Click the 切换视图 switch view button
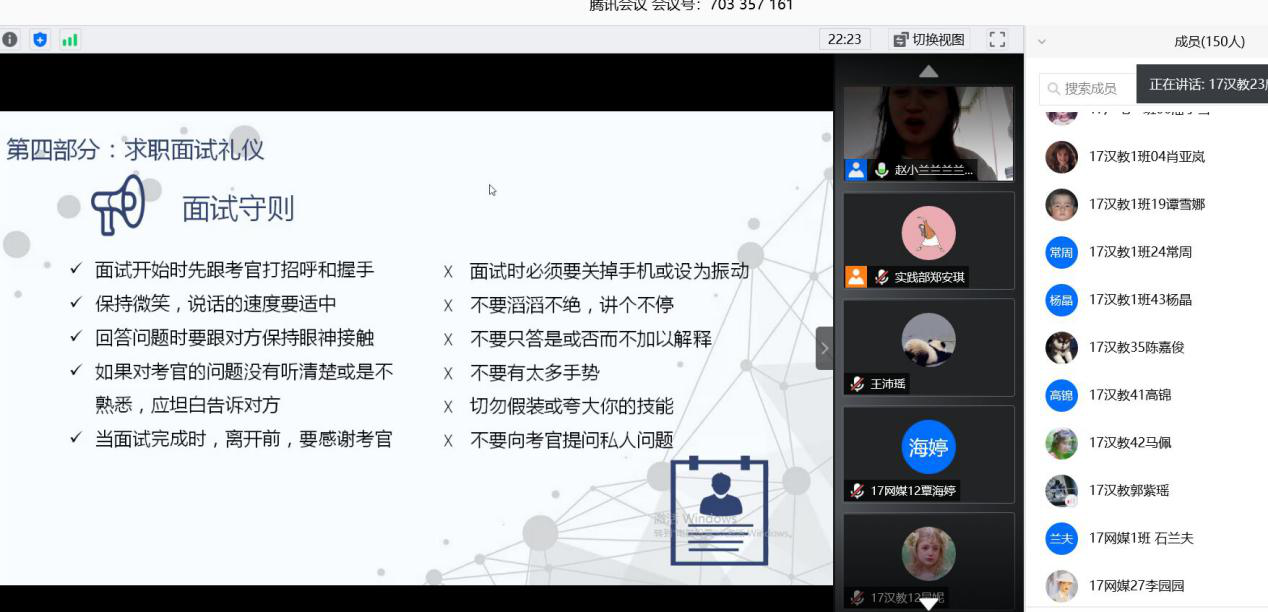This screenshot has width=1268, height=612. (x=929, y=40)
